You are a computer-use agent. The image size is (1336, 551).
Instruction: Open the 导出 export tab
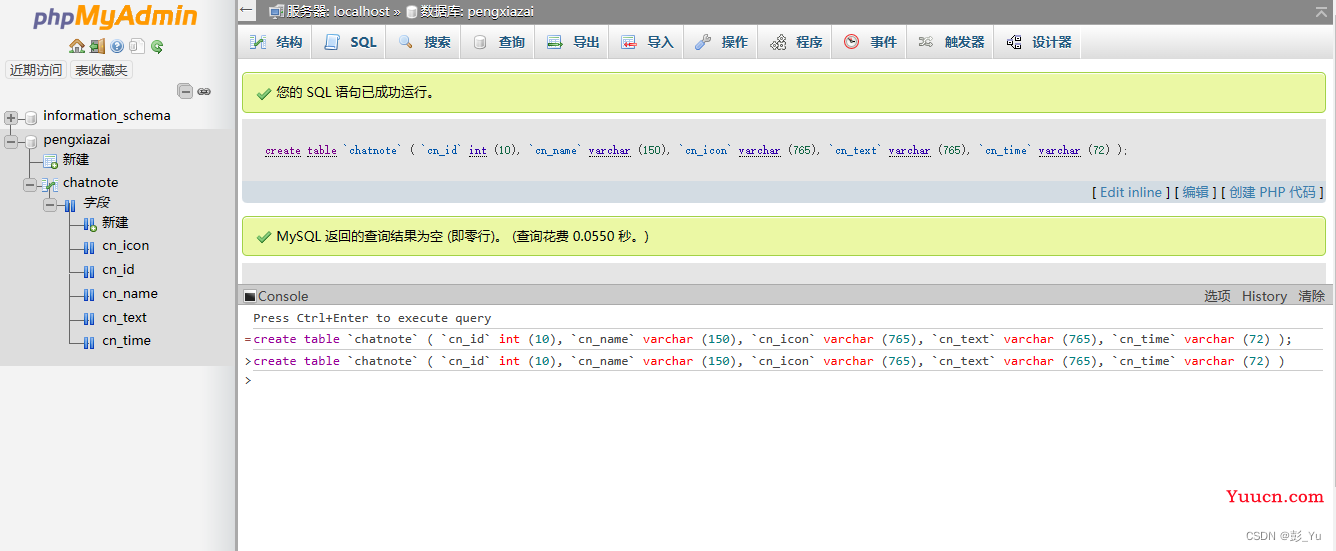pyautogui.click(x=572, y=42)
